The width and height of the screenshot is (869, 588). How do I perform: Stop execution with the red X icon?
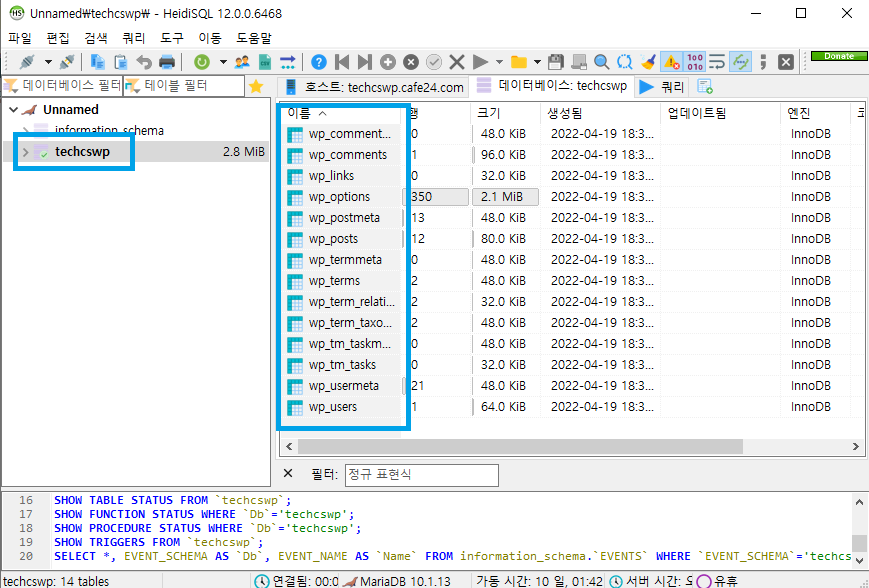[456, 62]
